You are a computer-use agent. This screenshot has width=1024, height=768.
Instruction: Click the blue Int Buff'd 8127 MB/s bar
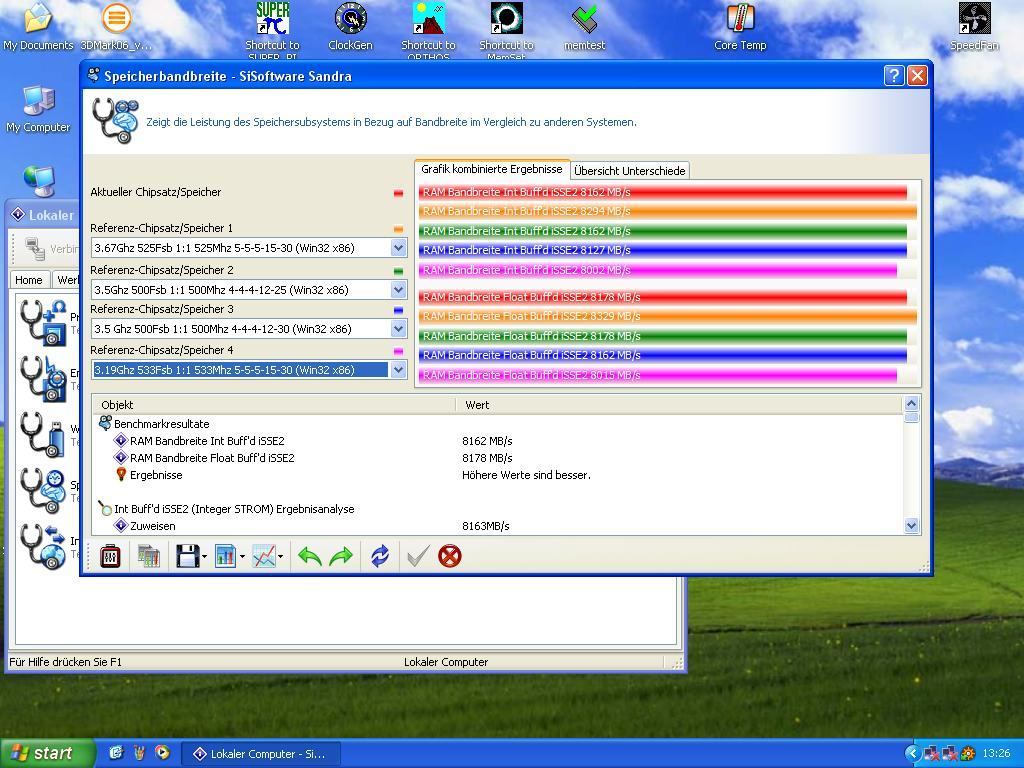[x=663, y=250]
